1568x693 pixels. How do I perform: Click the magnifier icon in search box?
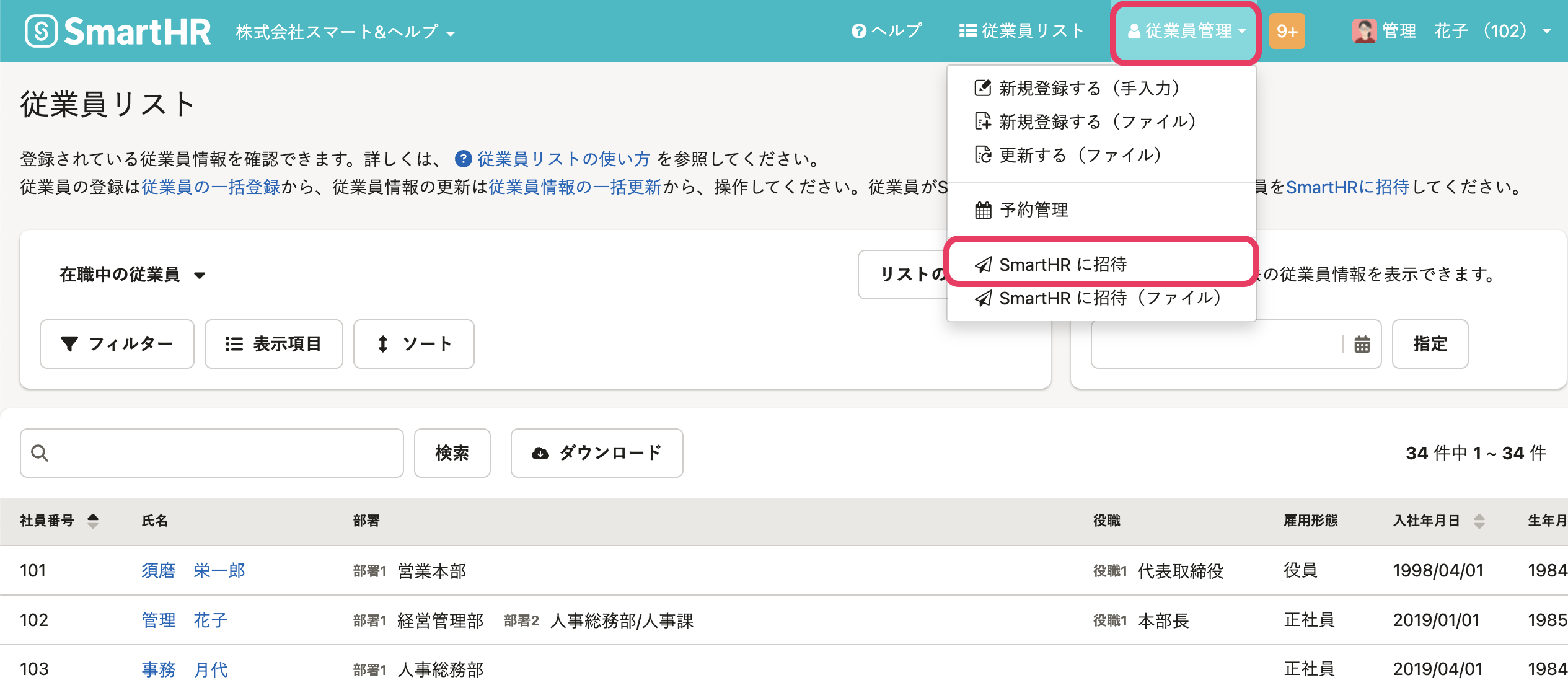coord(40,453)
